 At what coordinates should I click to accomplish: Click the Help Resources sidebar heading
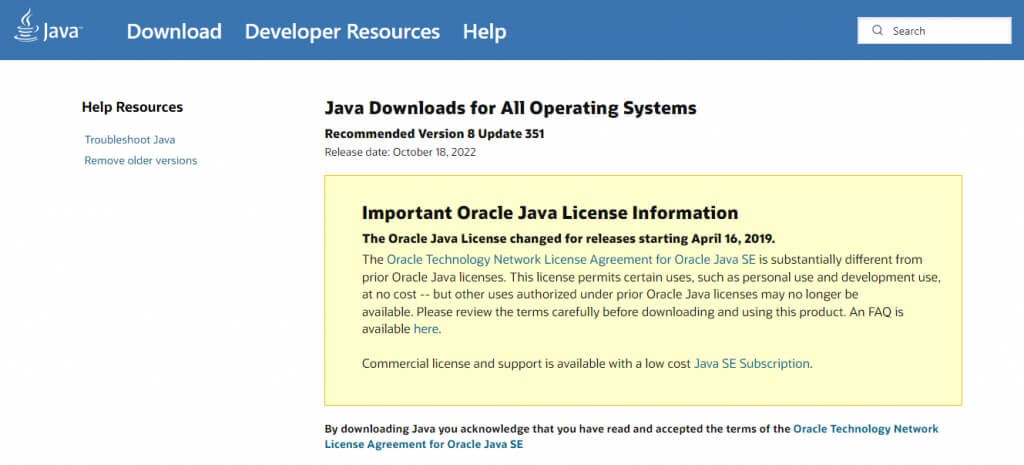[132, 107]
